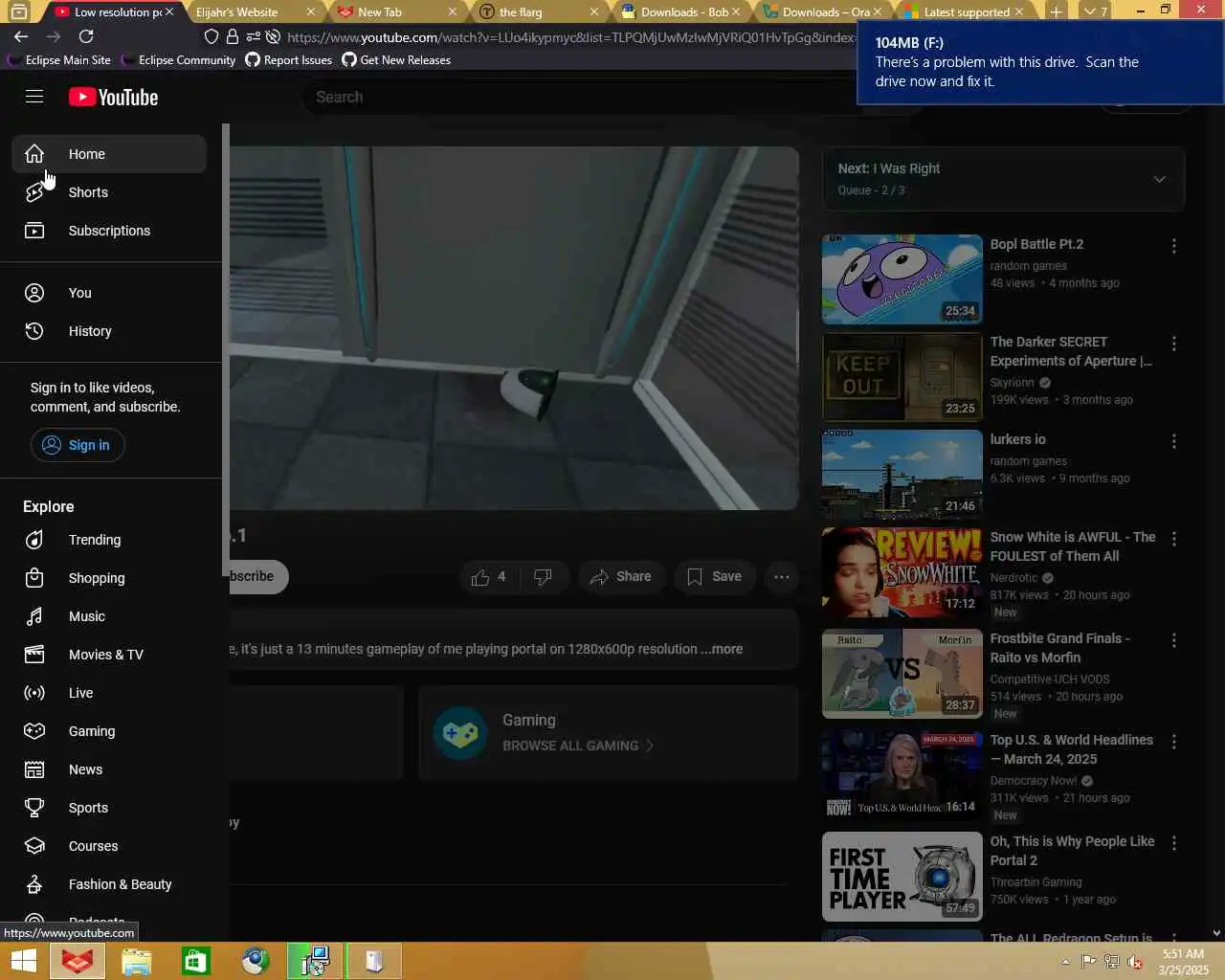Save the video to a playlist
The image size is (1225, 980).
click(x=714, y=576)
